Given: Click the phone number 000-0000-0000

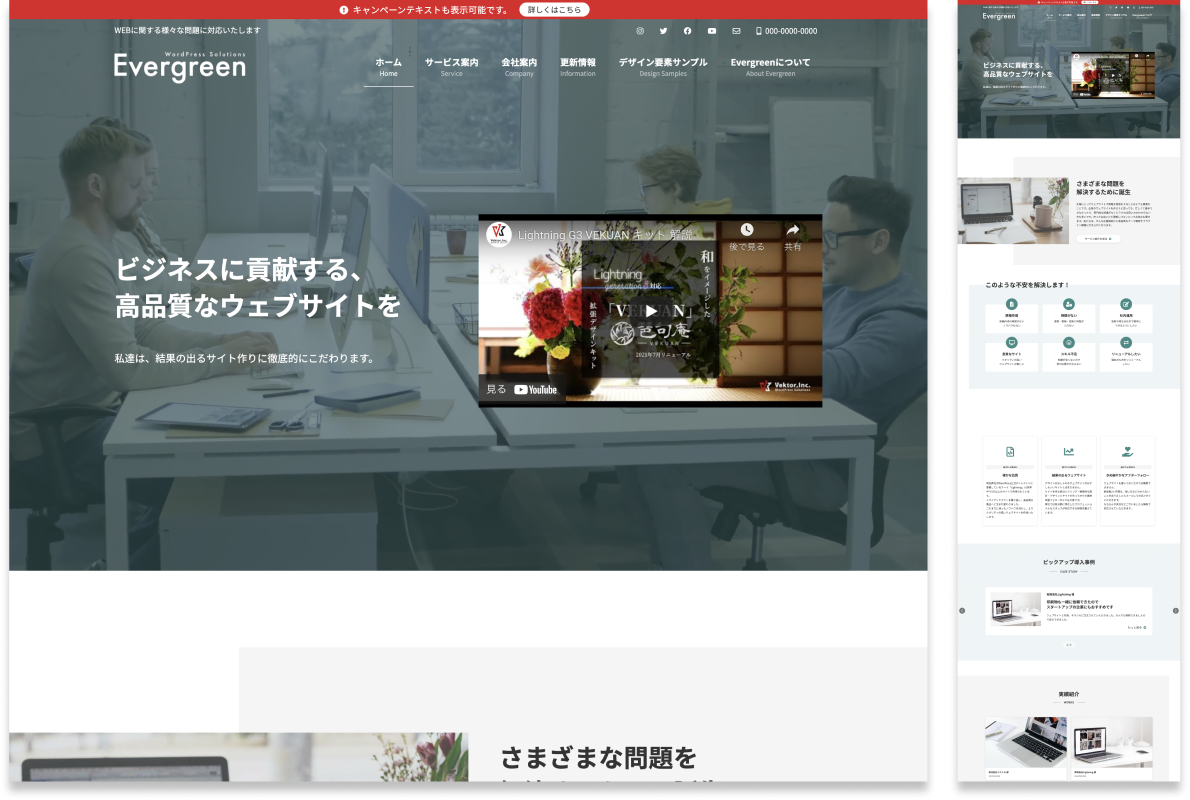Looking at the screenshot, I should pos(786,31).
